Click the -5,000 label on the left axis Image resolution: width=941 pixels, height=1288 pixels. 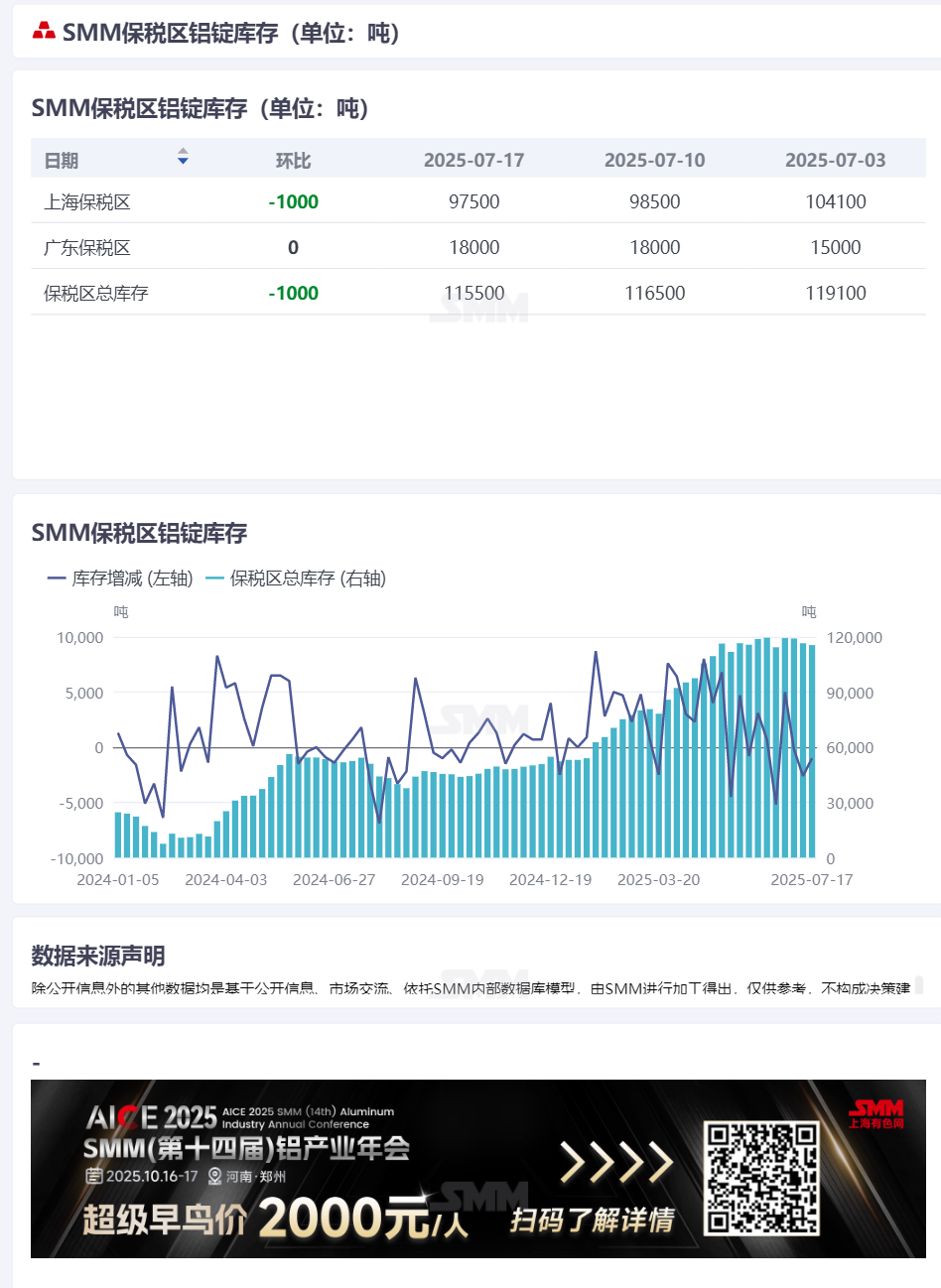[81, 804]
